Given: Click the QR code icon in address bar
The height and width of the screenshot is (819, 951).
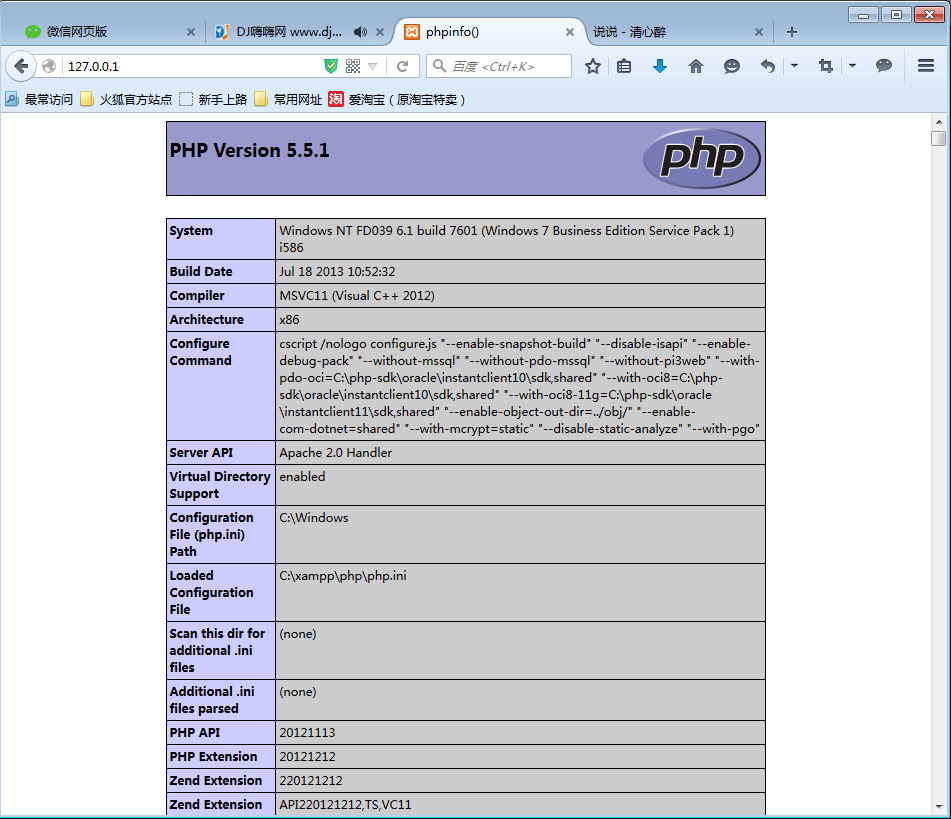Looking at the screenshot, I should [353, 66].
